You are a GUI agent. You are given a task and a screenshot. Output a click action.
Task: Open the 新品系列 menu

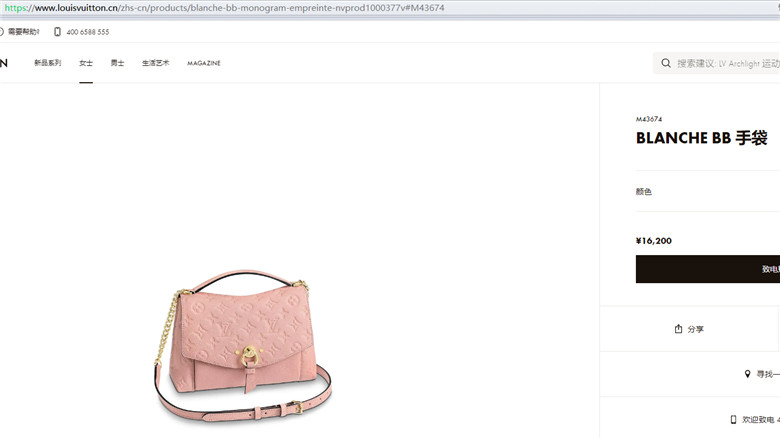pyautogui.click(x=48, y=63)
